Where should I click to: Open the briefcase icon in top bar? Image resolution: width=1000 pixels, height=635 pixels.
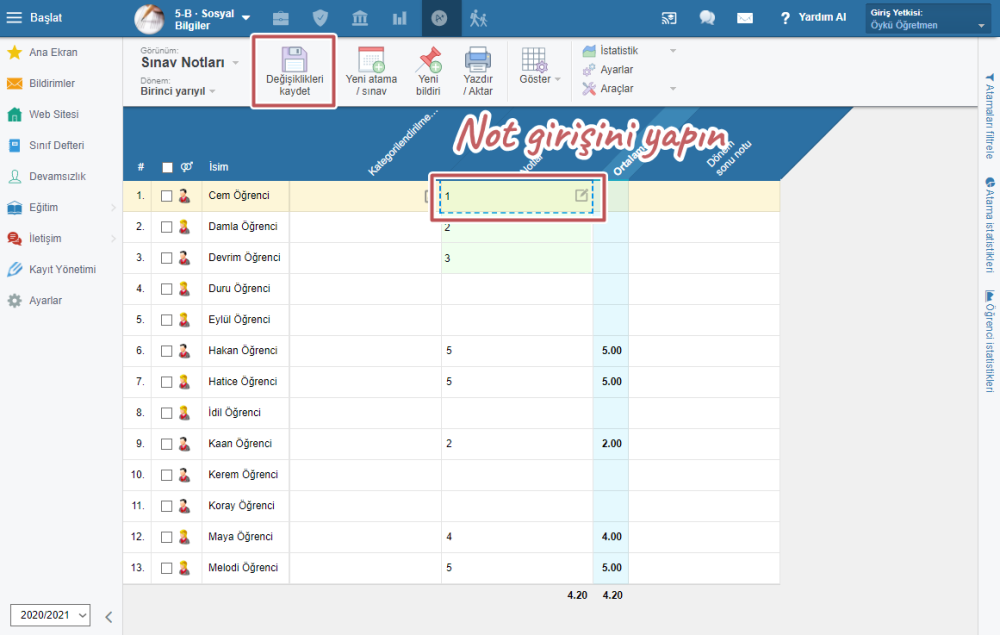click(281, 18)
